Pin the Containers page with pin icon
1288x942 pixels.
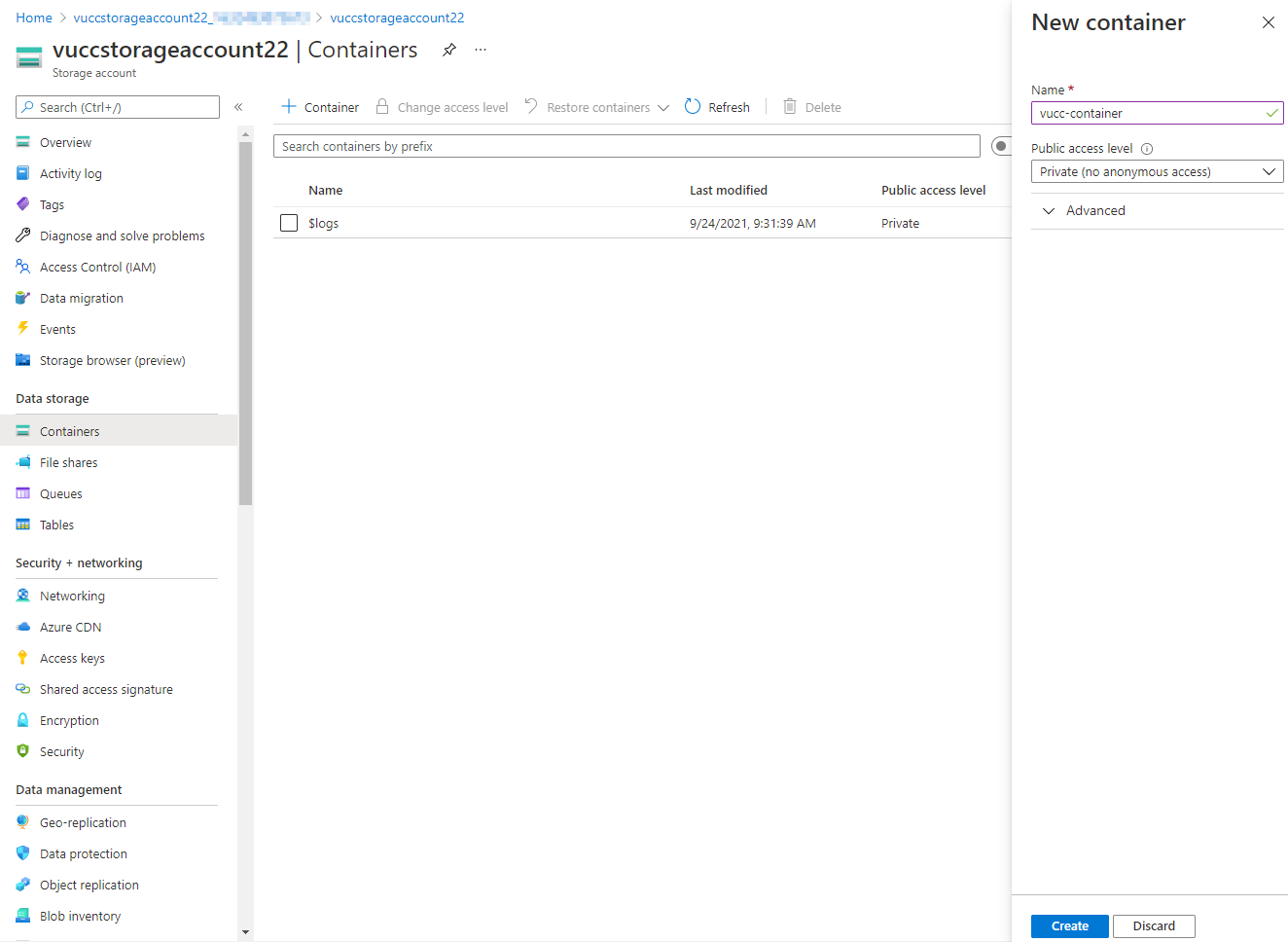click(448, 50)
